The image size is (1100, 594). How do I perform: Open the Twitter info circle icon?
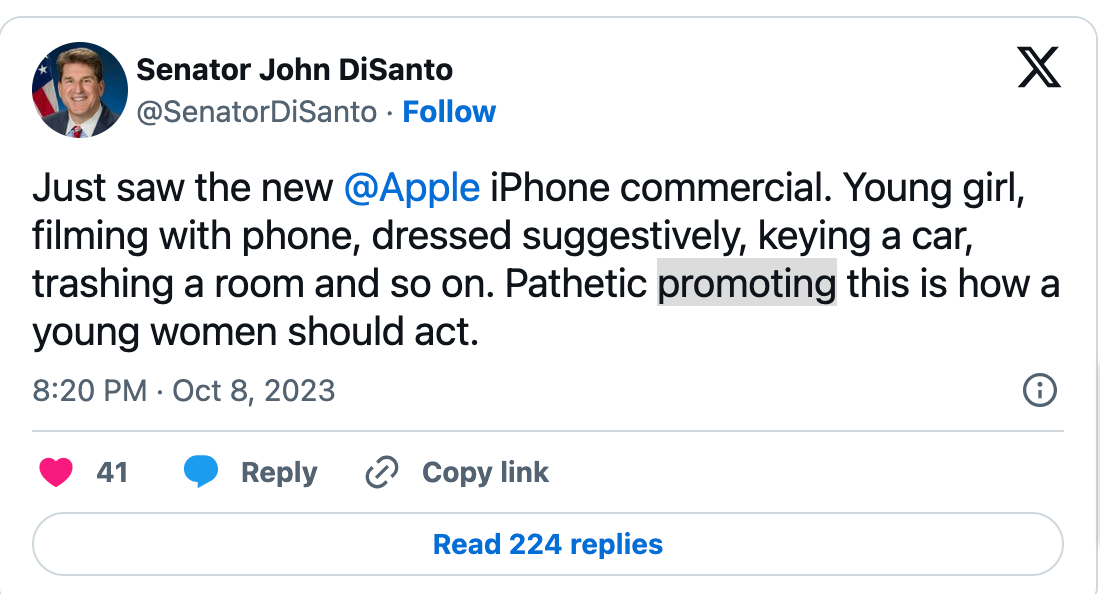pyautogui.click(x=1040, y=390)
